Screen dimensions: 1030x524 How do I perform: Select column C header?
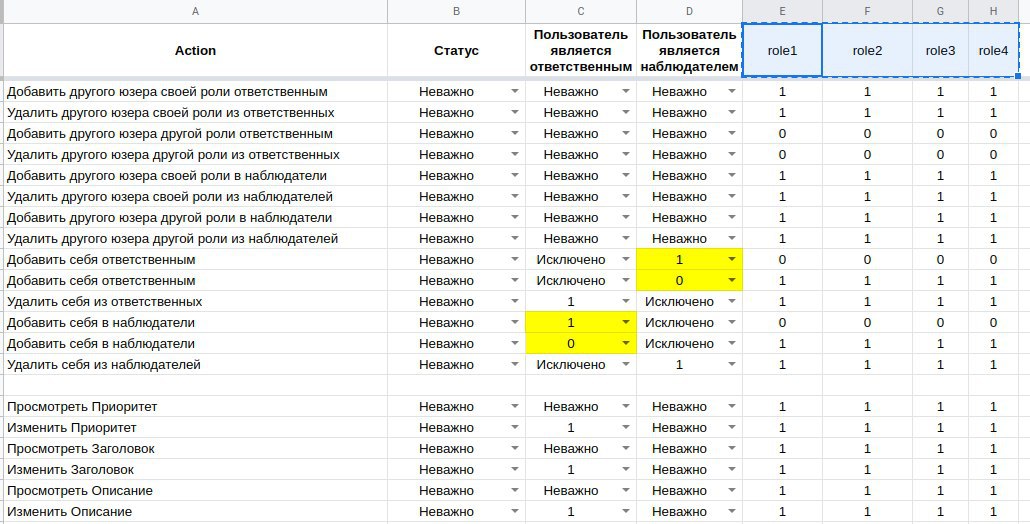[x=581, y=11]
